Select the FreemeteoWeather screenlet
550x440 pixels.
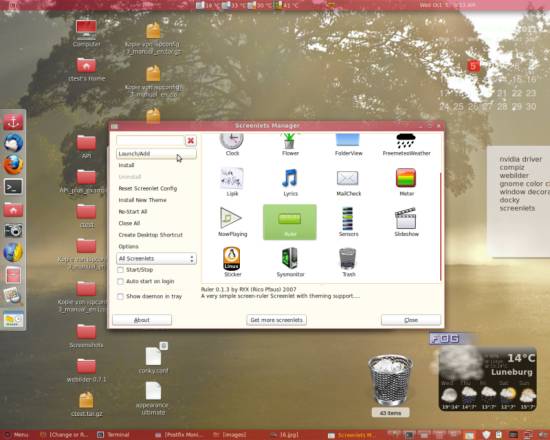[406, 144]
